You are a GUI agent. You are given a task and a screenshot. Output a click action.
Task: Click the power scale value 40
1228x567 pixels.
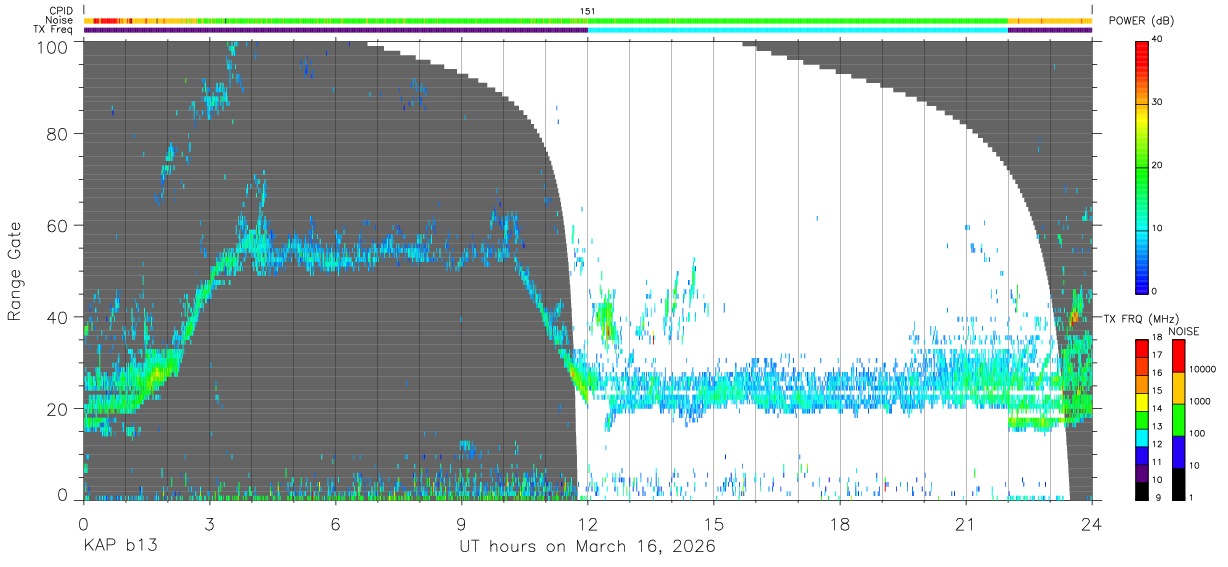click(1158, 39)
